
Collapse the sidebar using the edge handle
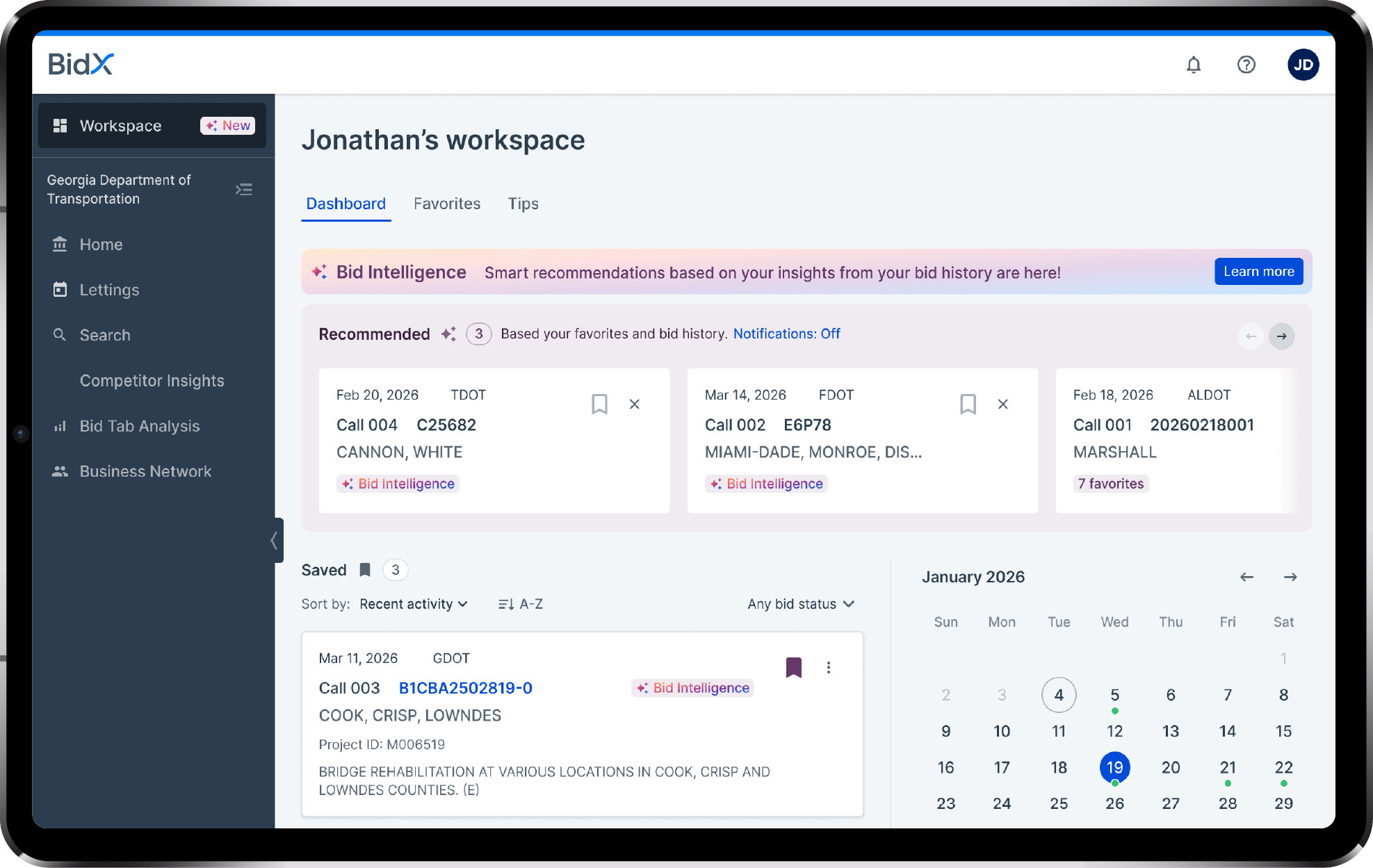pyautogui.click(x=275, y=540)
